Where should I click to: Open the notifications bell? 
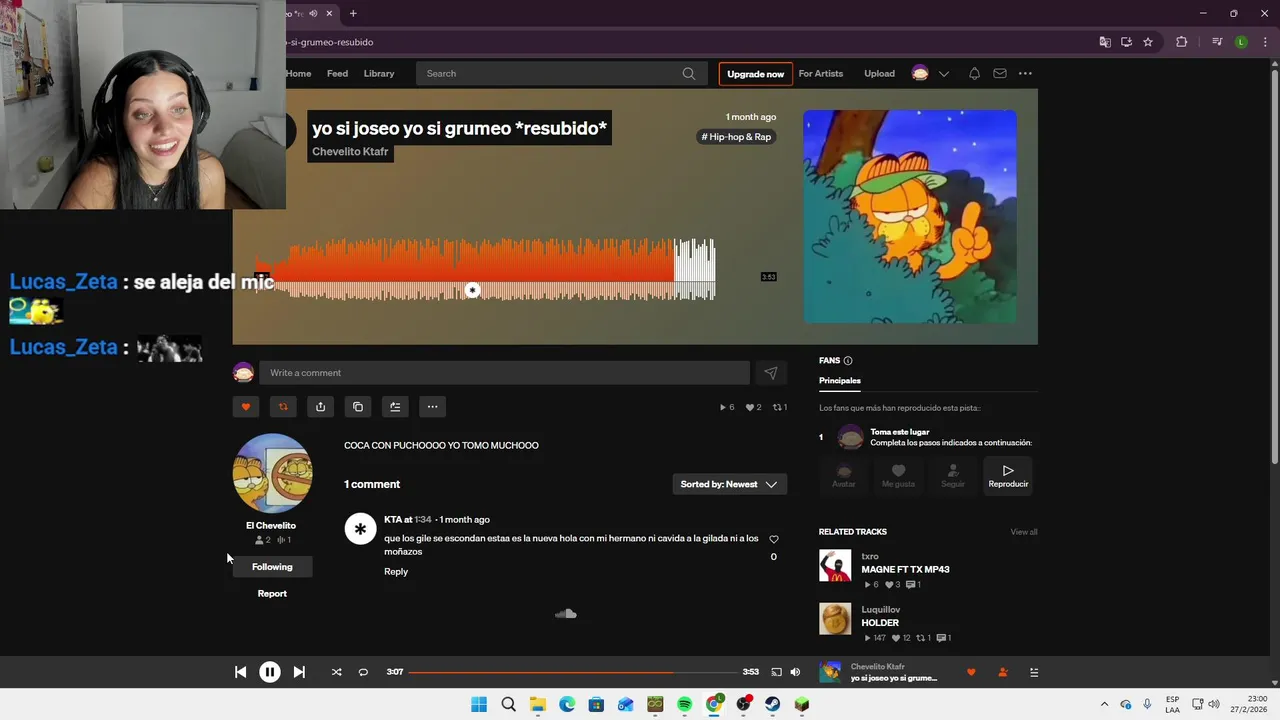[974, 73]
